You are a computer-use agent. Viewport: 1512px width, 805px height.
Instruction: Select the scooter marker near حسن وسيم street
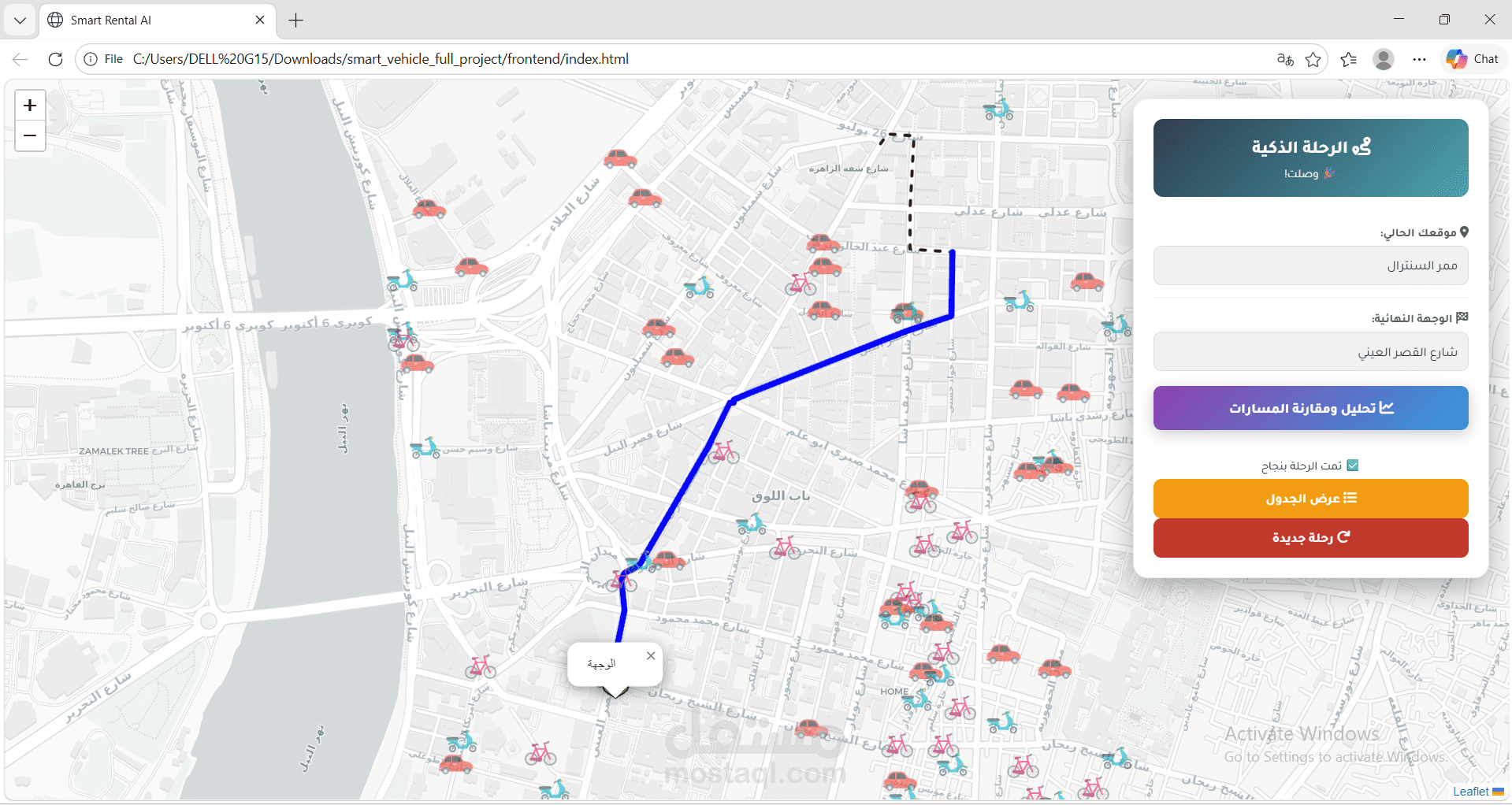pos(425,447)
